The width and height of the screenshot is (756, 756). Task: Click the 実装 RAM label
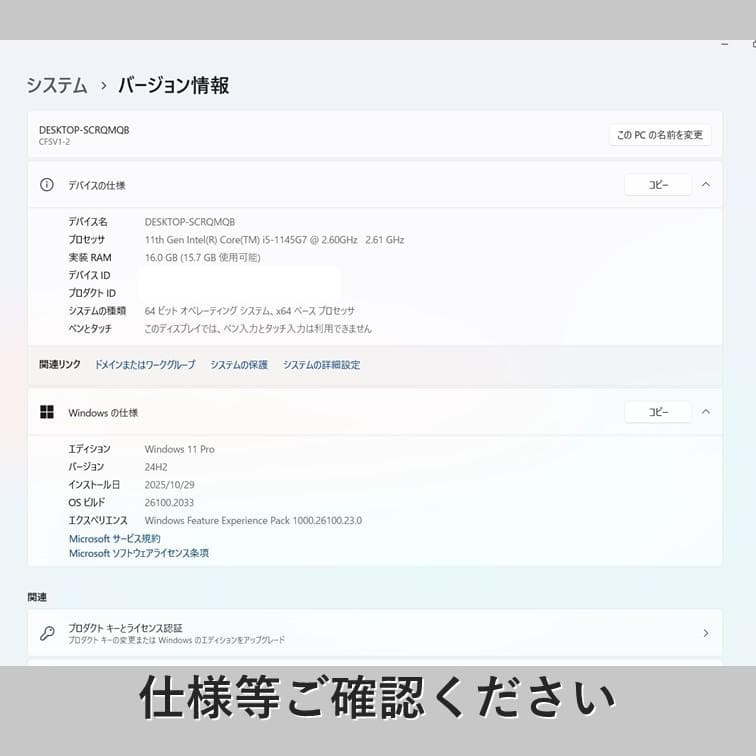point(90,257)
